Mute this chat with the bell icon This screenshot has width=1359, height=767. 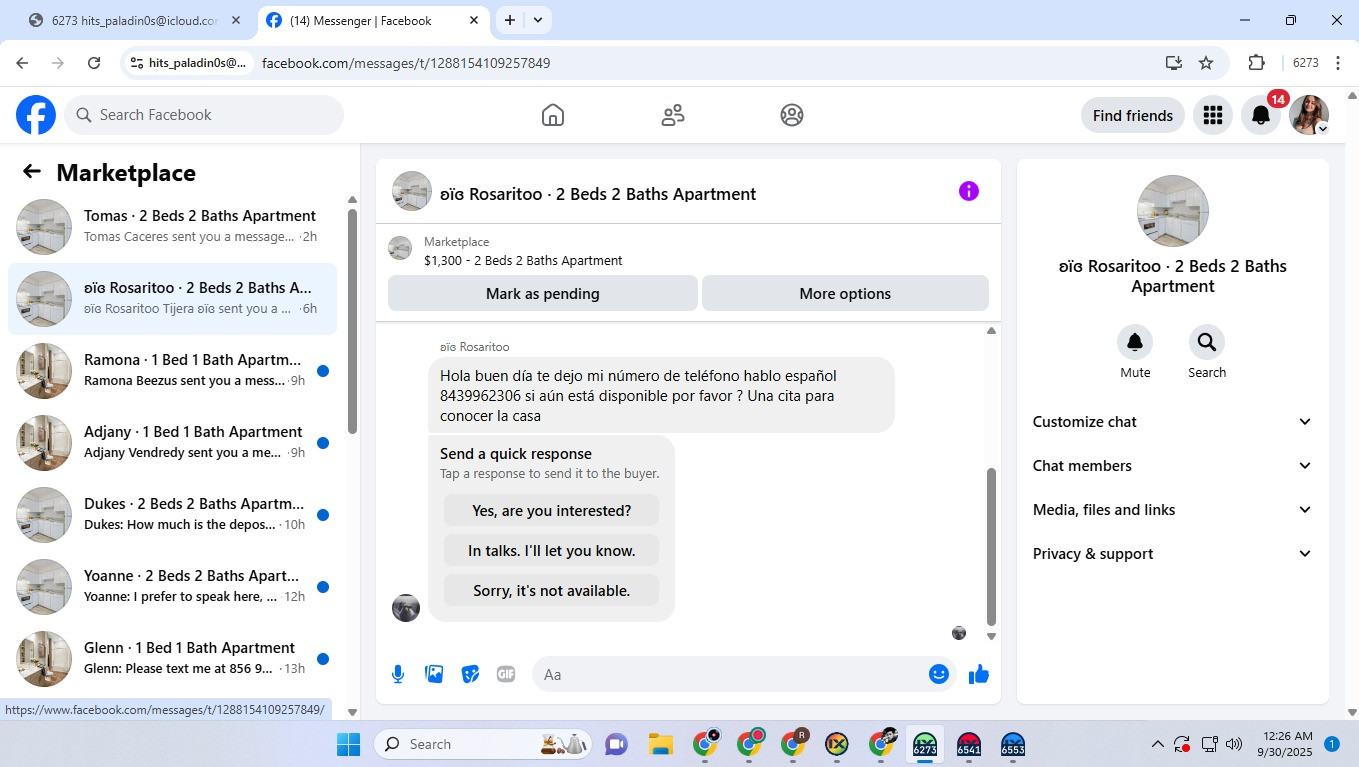click(1135, 342)
